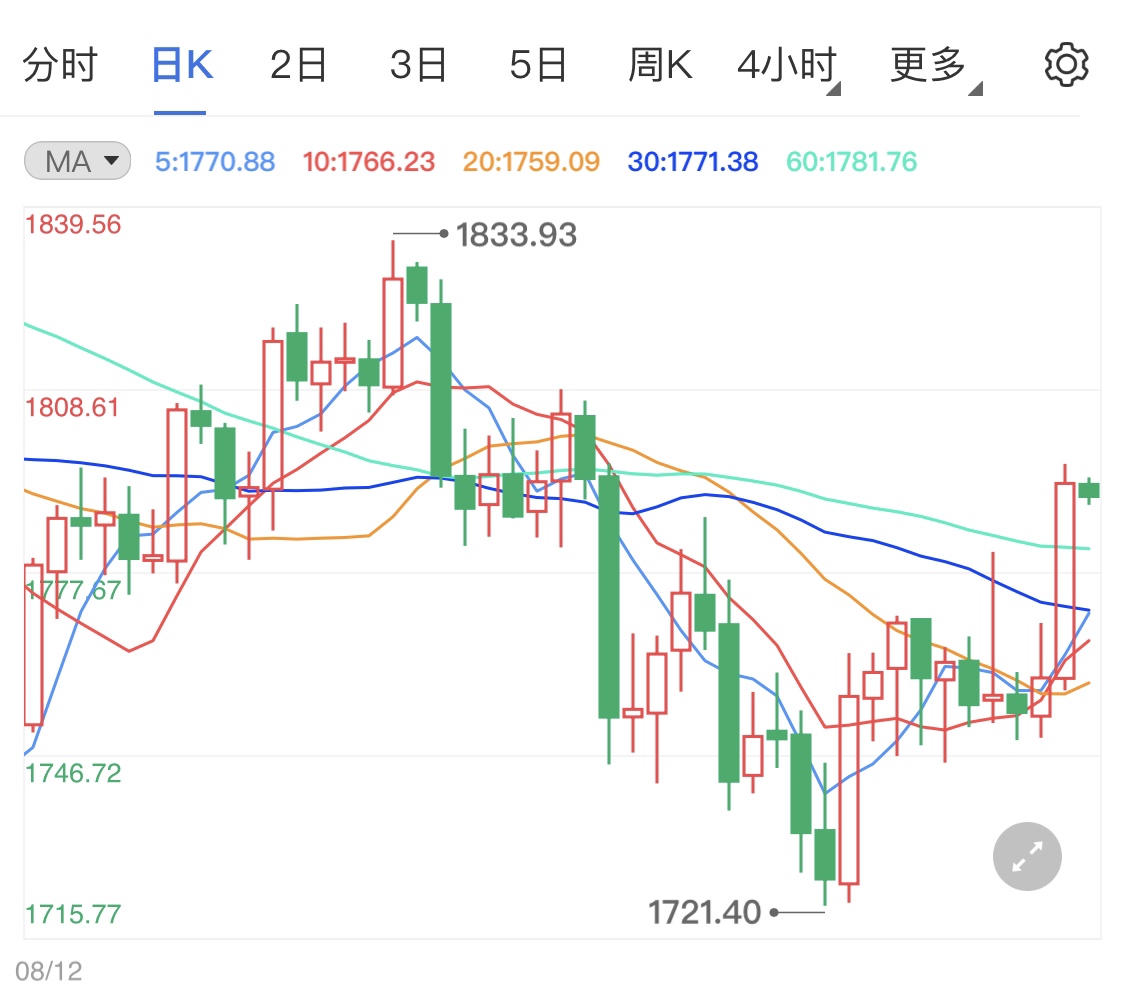Click the MA60 value 60:1781.76

[851, 161]
